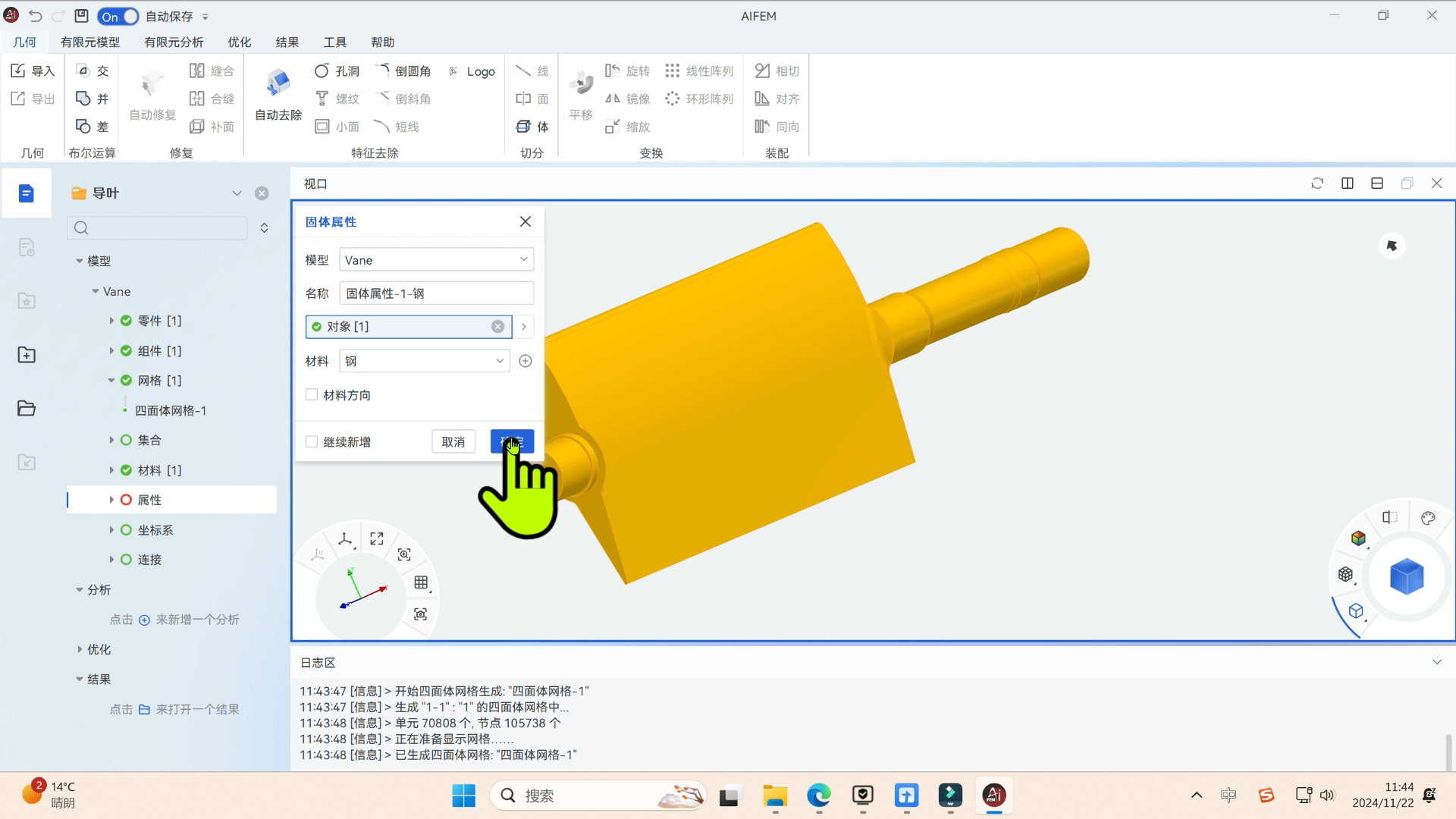Image resolution: width=1456 pixels, height=819 pixels.
Task: Select the 缝合 (stitch) repair icon
Action: pos(197,70)
